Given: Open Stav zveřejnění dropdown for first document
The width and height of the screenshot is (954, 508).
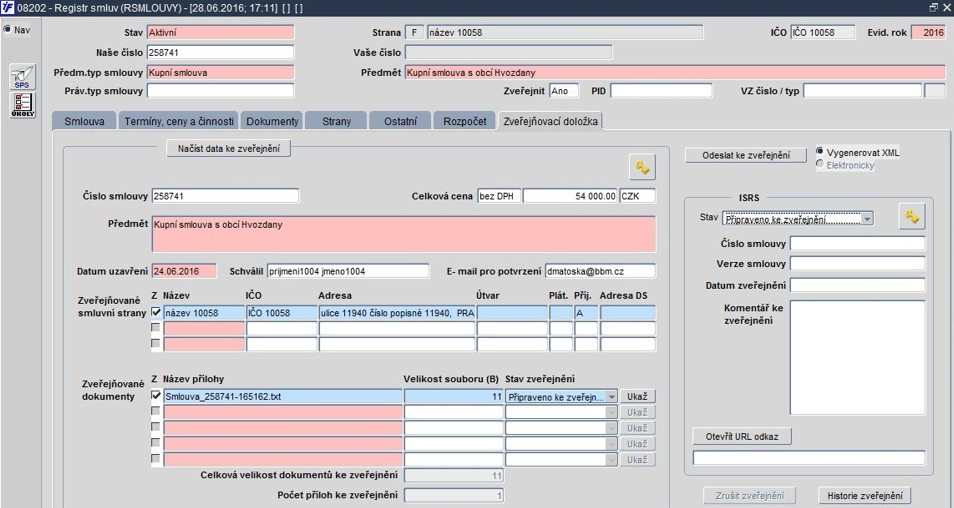Looking at the screenshot, I should click(x=611, y=397).
